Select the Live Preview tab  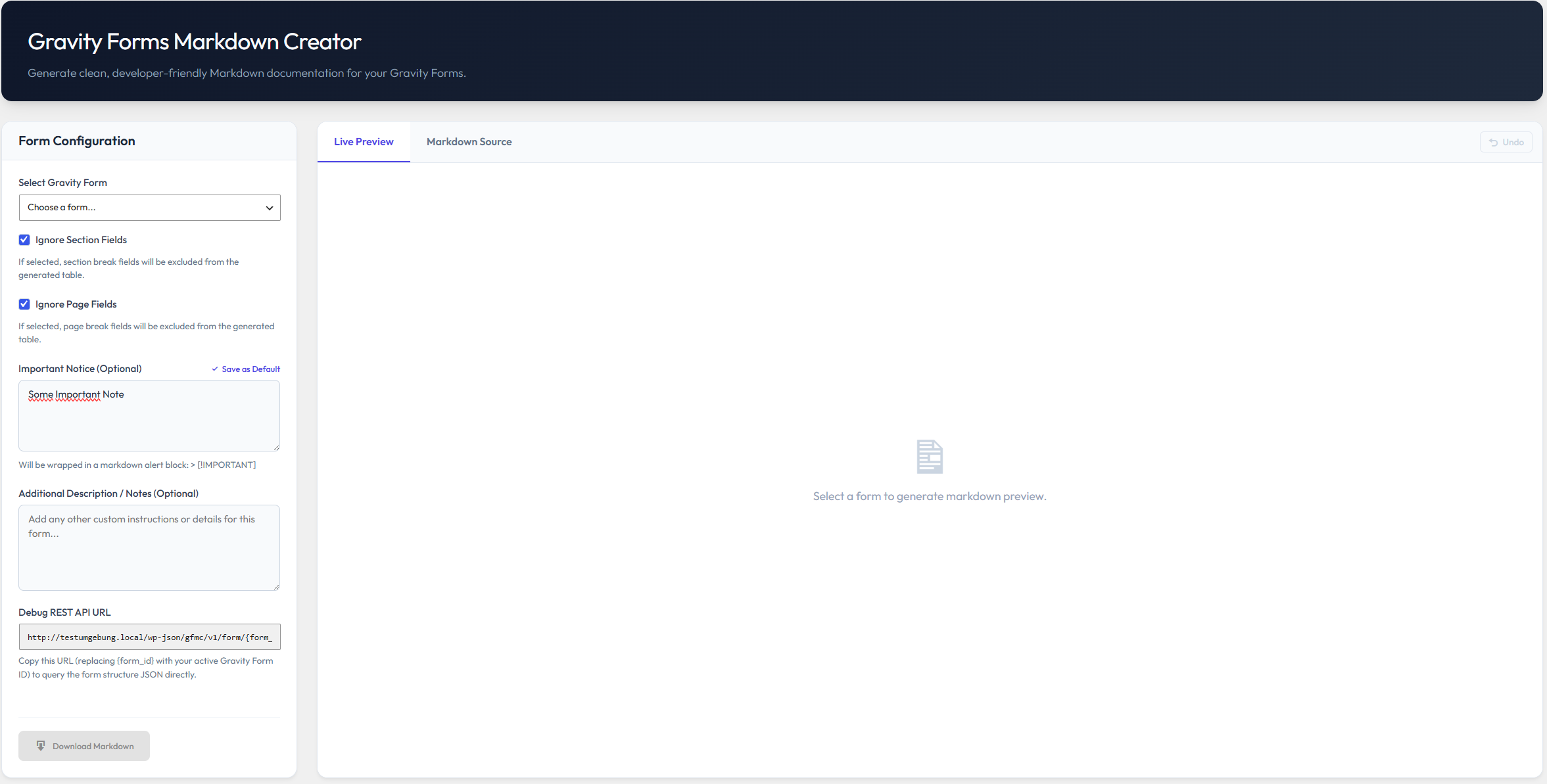364,142
